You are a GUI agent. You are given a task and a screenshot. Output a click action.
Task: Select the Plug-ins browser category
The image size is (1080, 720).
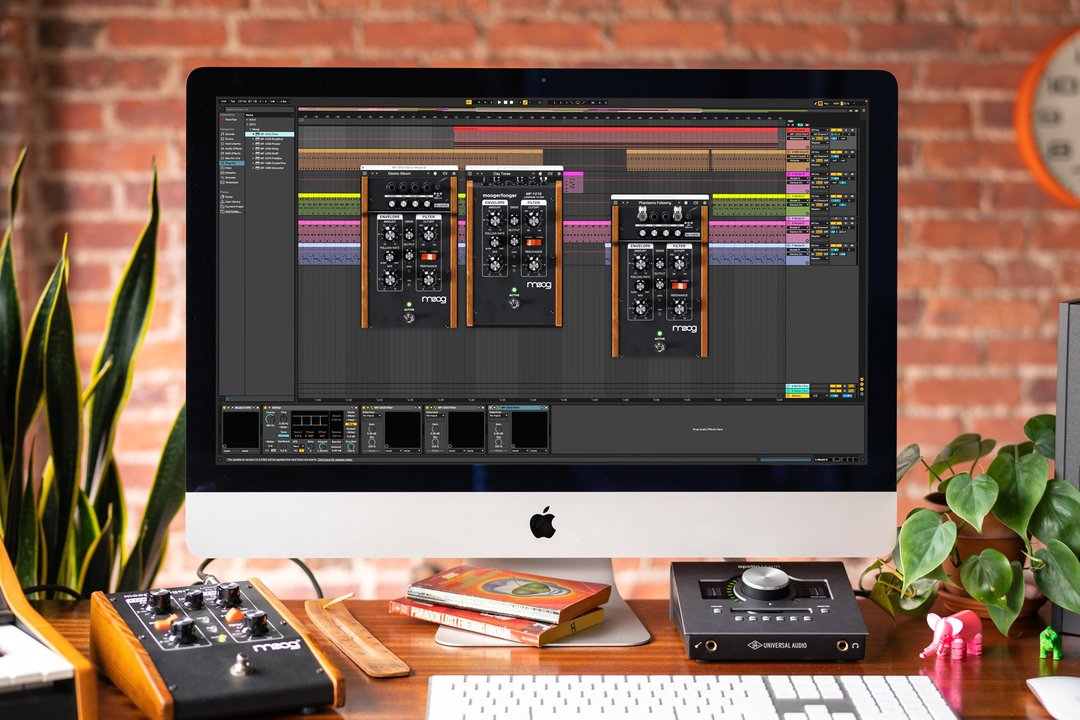click(x=230, y=163)
